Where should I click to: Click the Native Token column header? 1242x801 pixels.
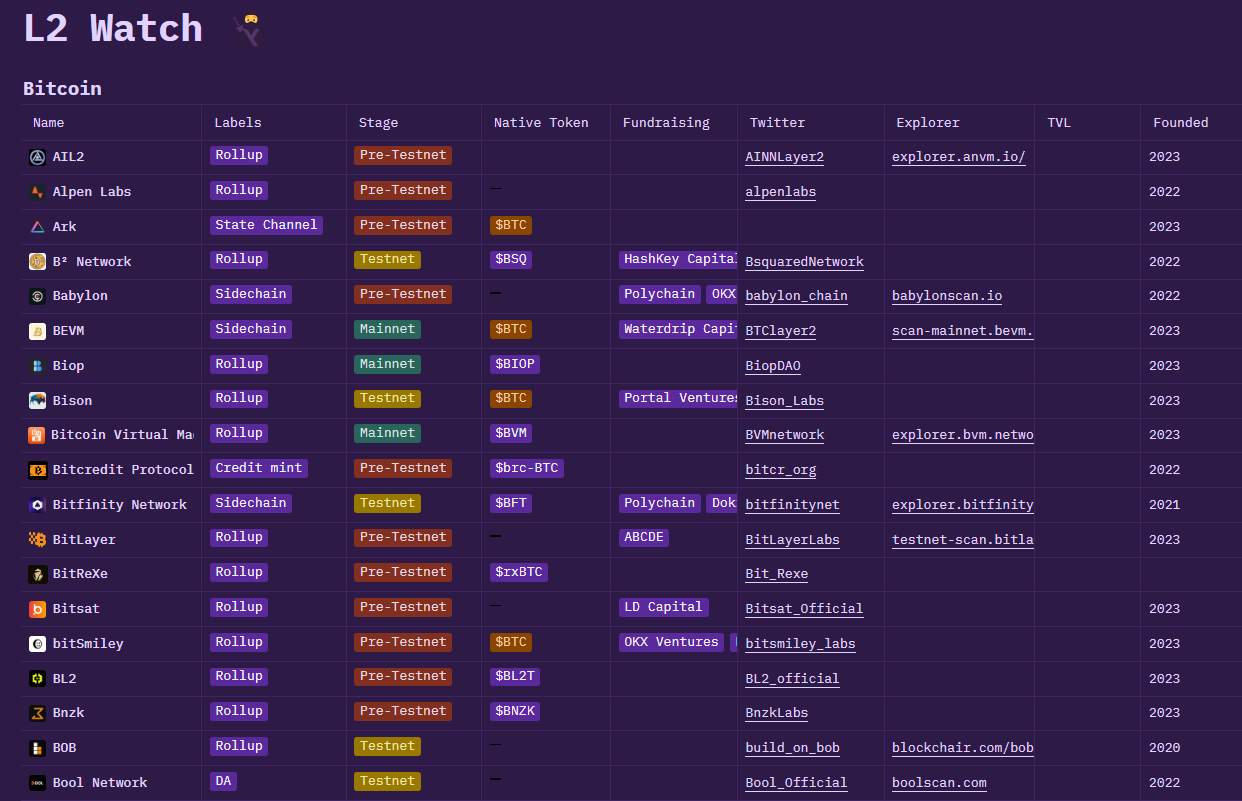pos(541,123)
